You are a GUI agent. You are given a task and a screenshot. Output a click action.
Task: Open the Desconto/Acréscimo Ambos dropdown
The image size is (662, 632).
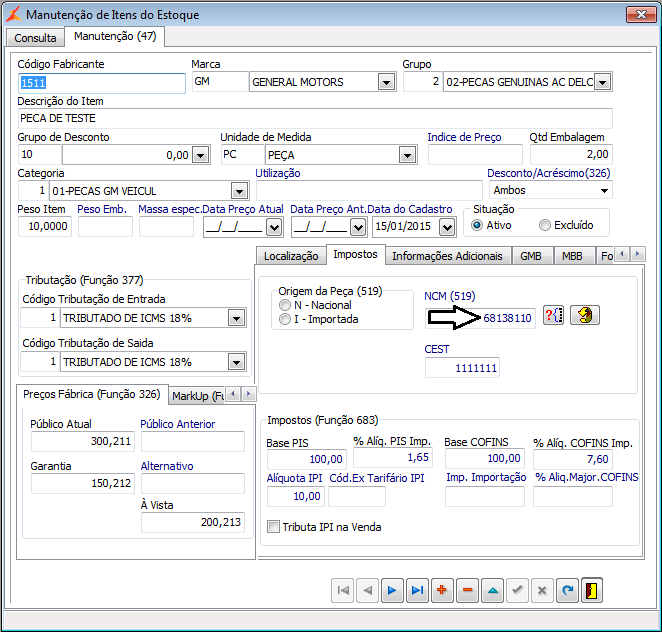(605, 190)
